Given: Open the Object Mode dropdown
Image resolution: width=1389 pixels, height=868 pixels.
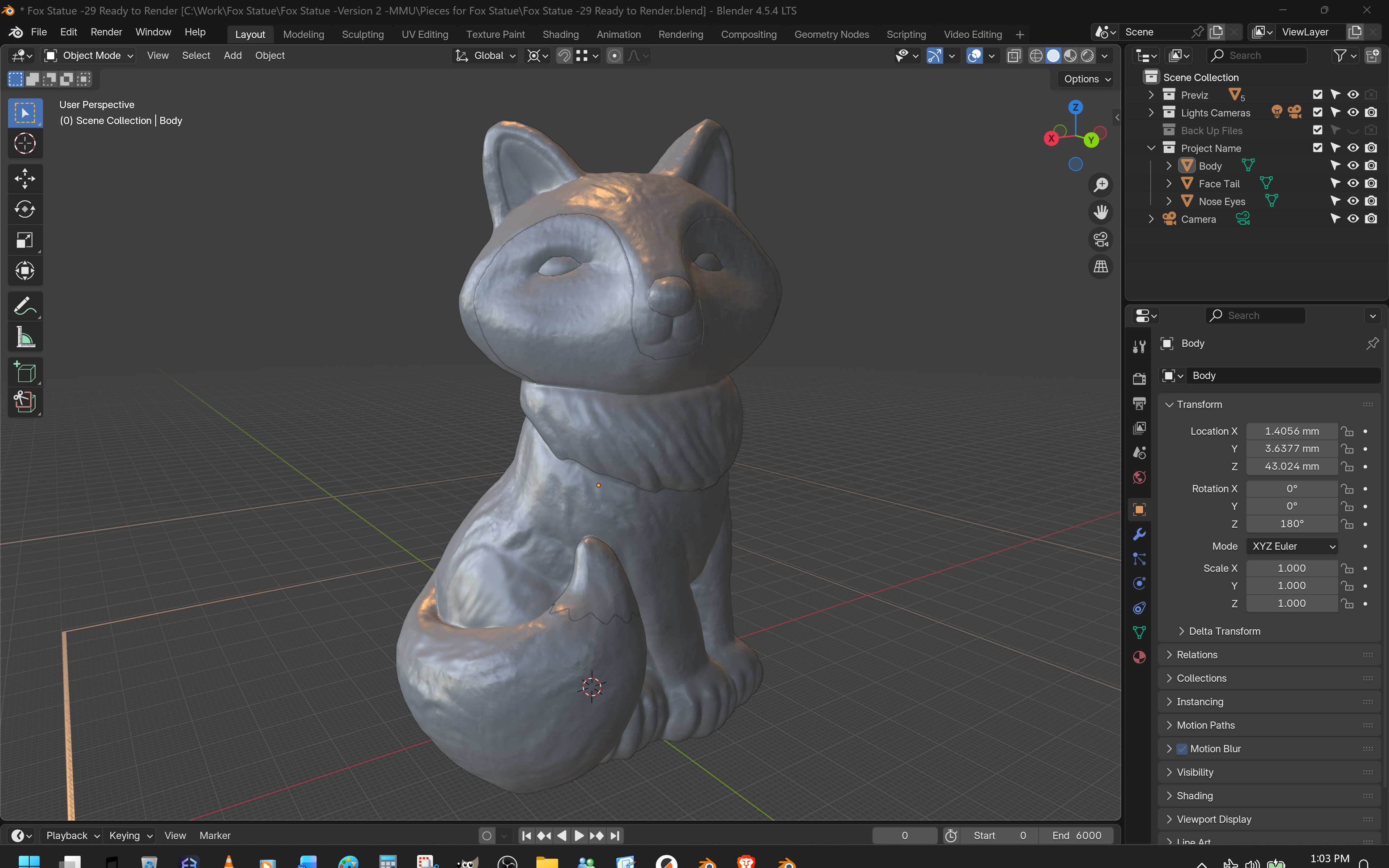Looking at the screenshot, I should click(90, 56).
